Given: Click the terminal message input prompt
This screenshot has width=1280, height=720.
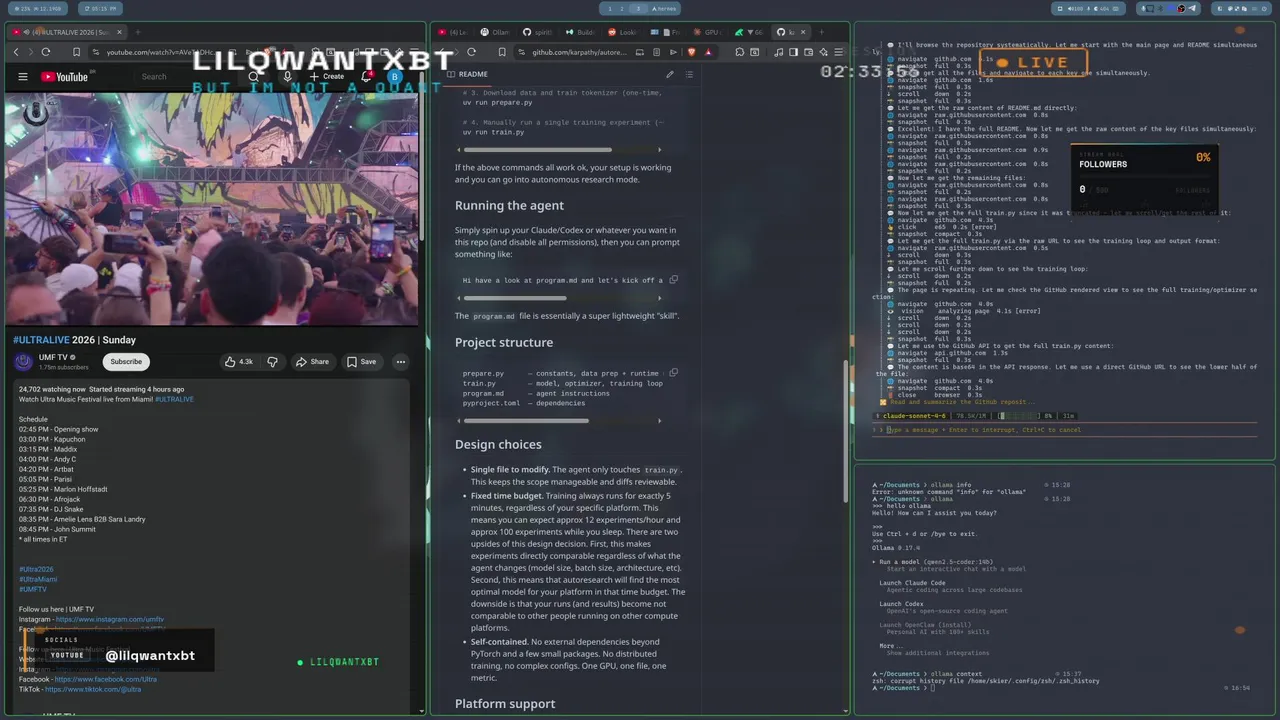Looking at the screenshot, I should (1064, 430).
